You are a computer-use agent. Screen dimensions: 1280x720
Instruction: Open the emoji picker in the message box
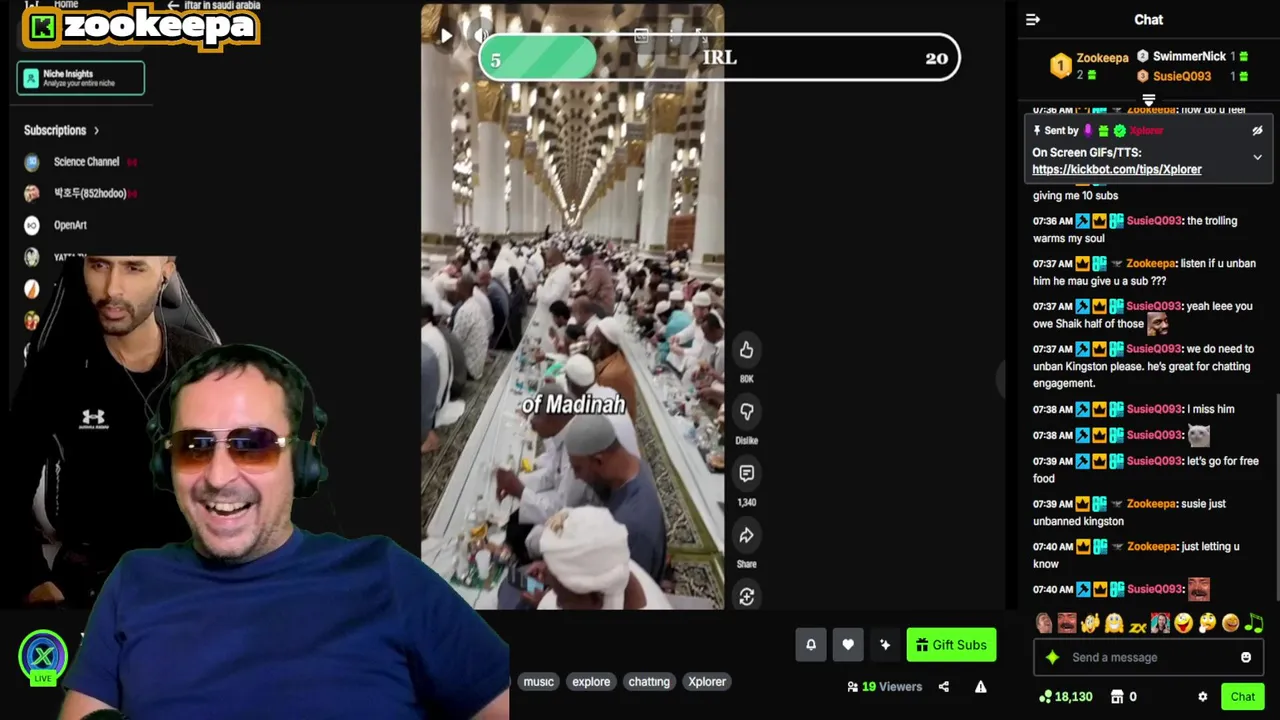tap(1246, 658)
